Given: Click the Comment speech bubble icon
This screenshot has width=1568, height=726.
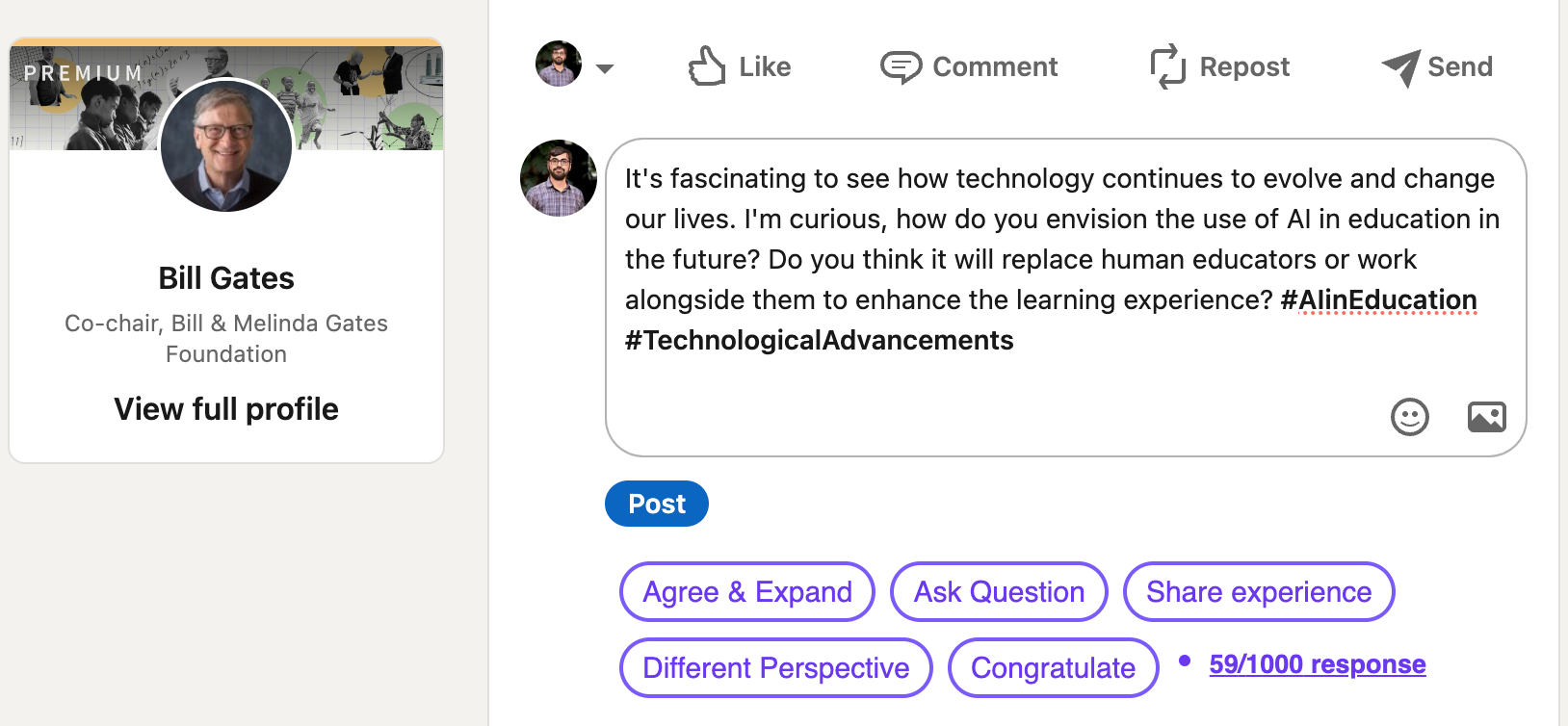Looking at the screenshot, I should (901, 67).
